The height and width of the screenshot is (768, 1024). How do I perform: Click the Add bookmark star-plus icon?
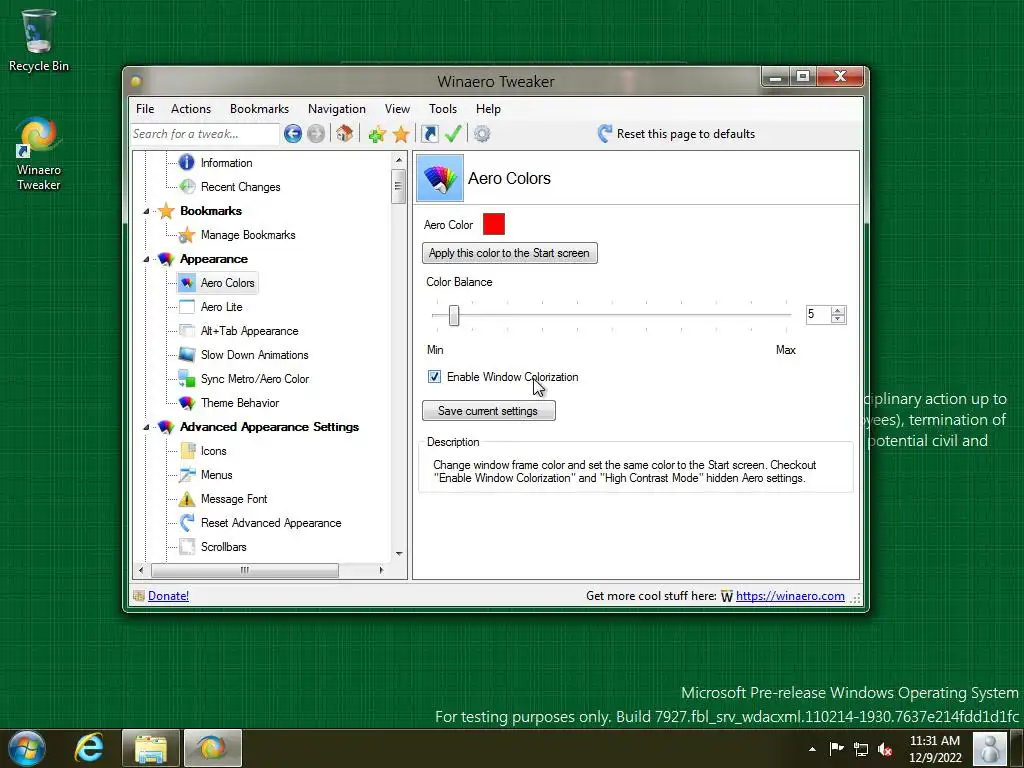(377, 135)
